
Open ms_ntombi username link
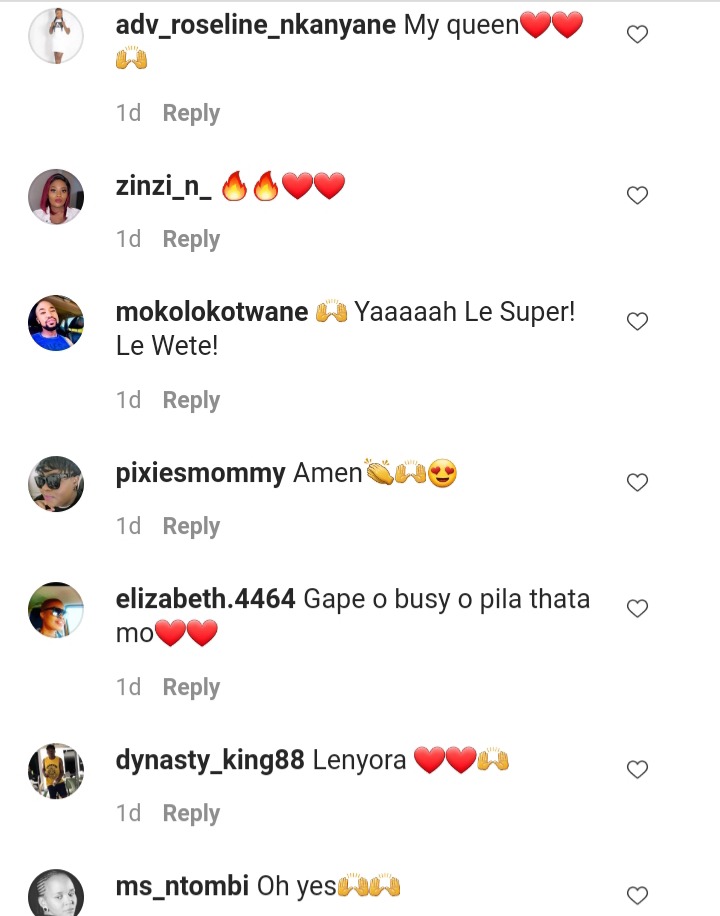182,886
